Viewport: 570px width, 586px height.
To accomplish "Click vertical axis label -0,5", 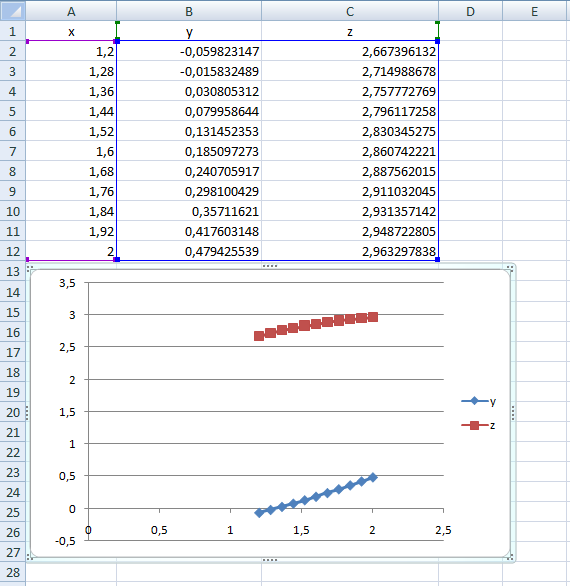I will coord(65,541).
